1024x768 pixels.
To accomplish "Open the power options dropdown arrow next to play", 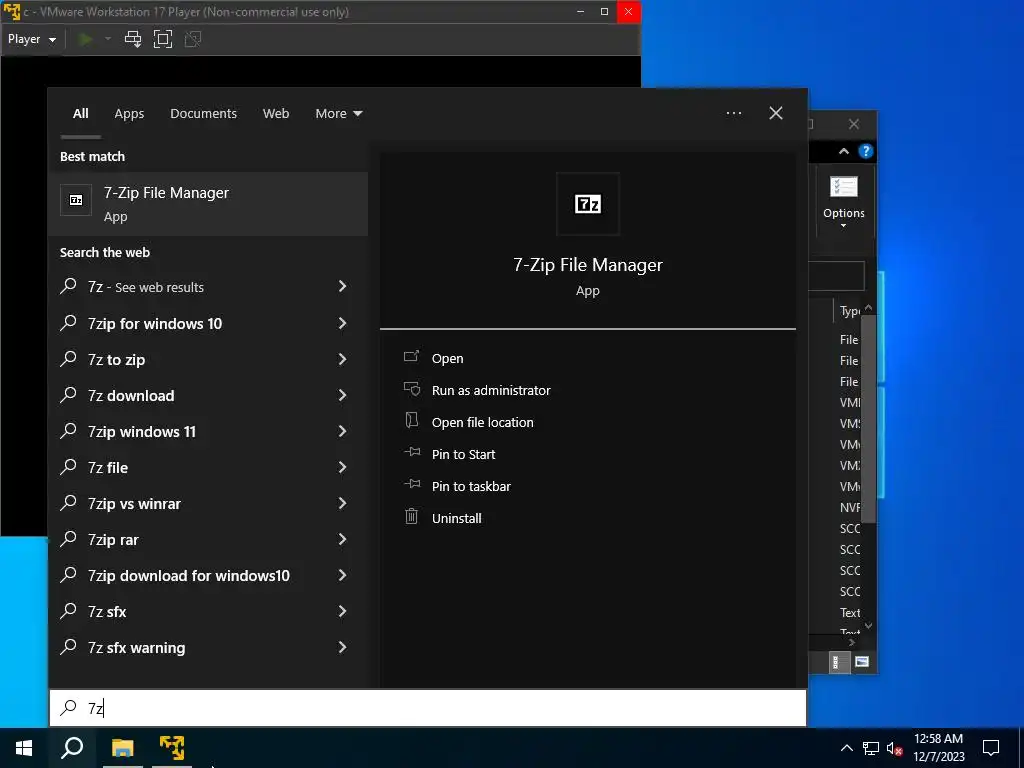I will coord(108,39).
